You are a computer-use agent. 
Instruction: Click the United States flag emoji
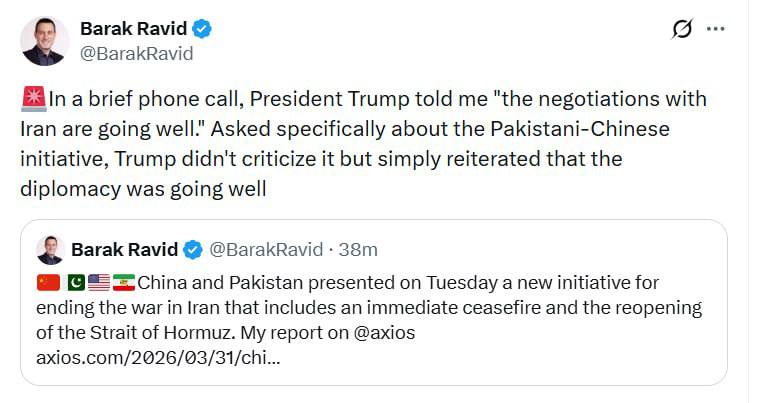99,283
